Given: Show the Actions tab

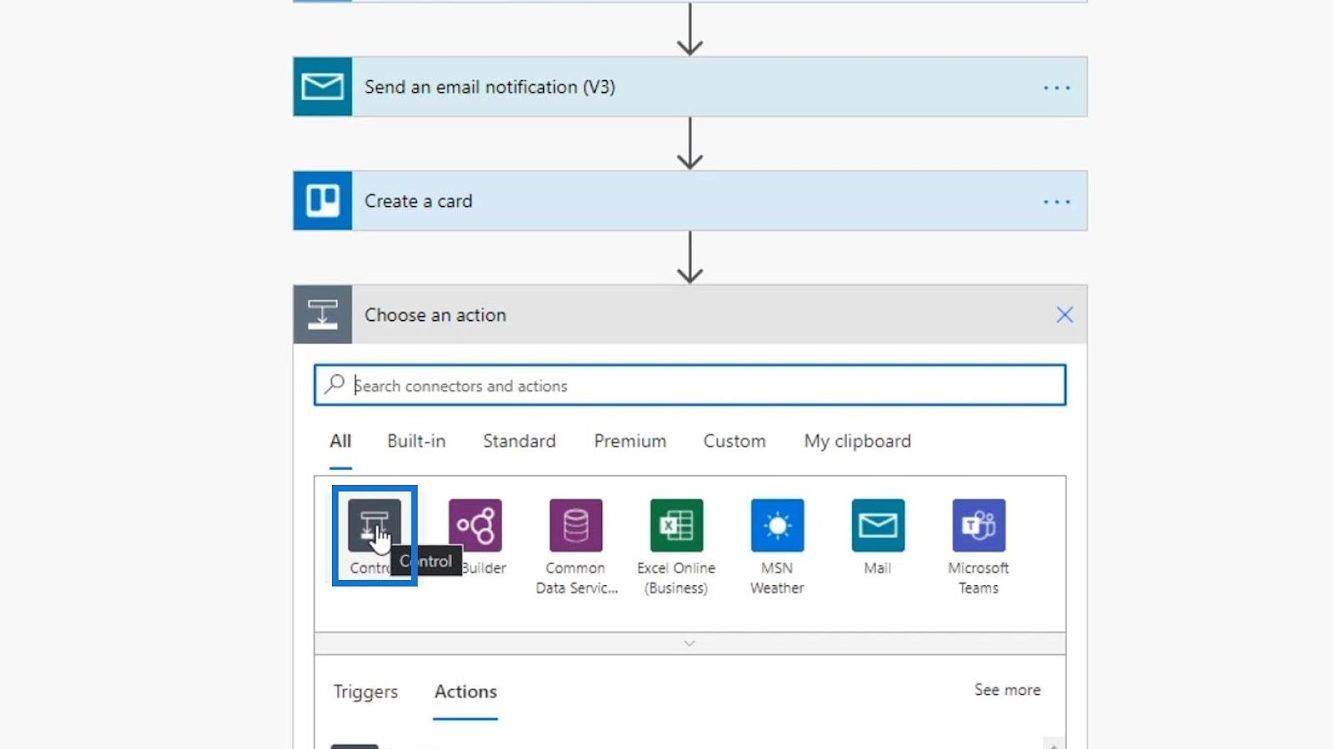Looking at the screenshot, I should [465, 692].
